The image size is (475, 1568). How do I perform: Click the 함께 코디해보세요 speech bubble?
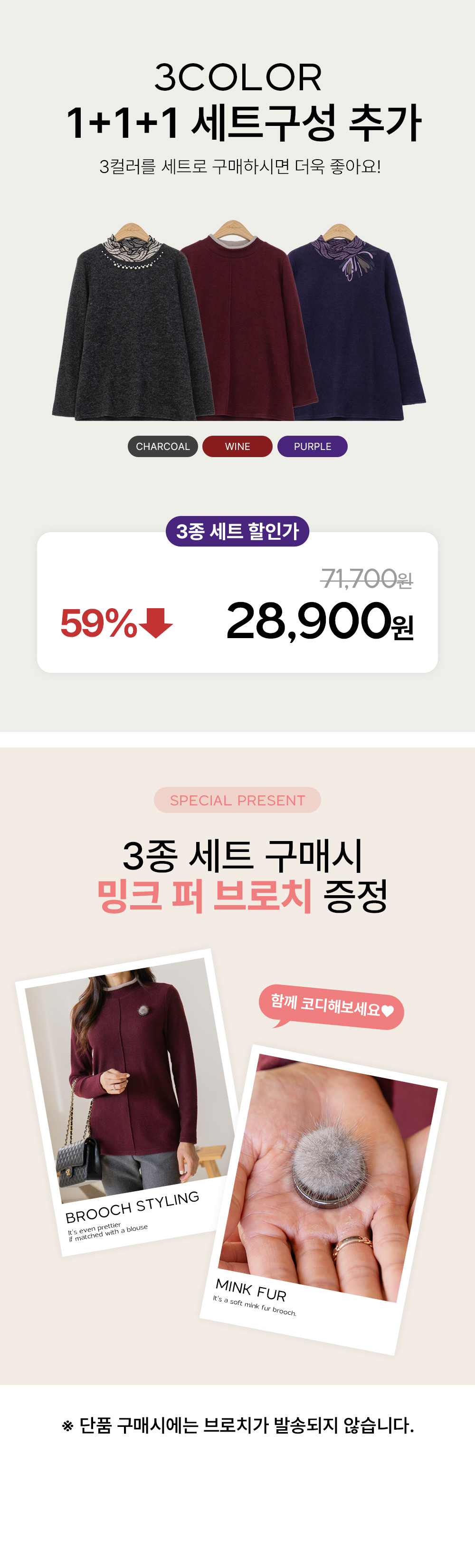tap(332, 1007)
